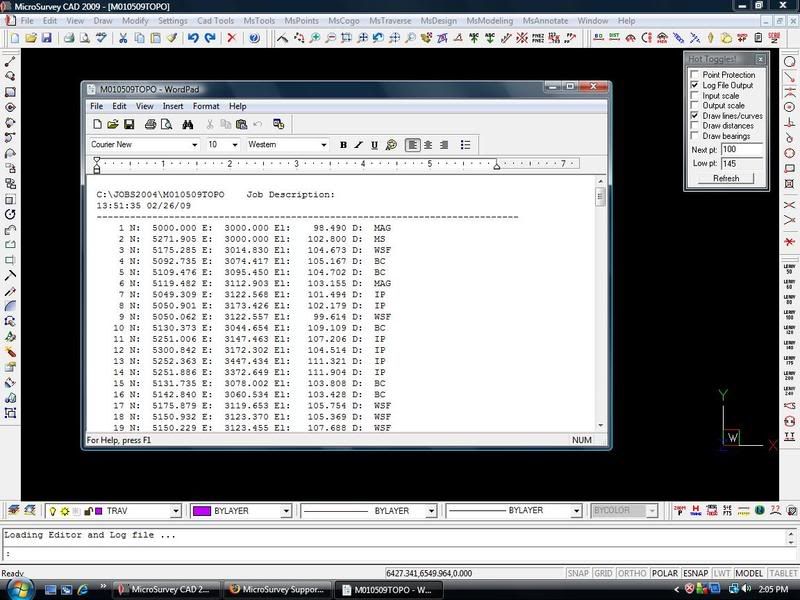Click the Save icon in WordPad toolbar
The width and height of the screenshot is (800, 600).
click(x=129, y=124)
